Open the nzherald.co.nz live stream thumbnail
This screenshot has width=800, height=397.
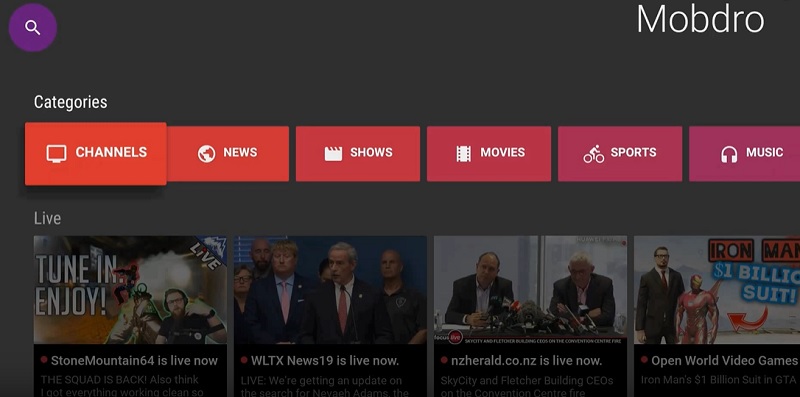point(531,290)
